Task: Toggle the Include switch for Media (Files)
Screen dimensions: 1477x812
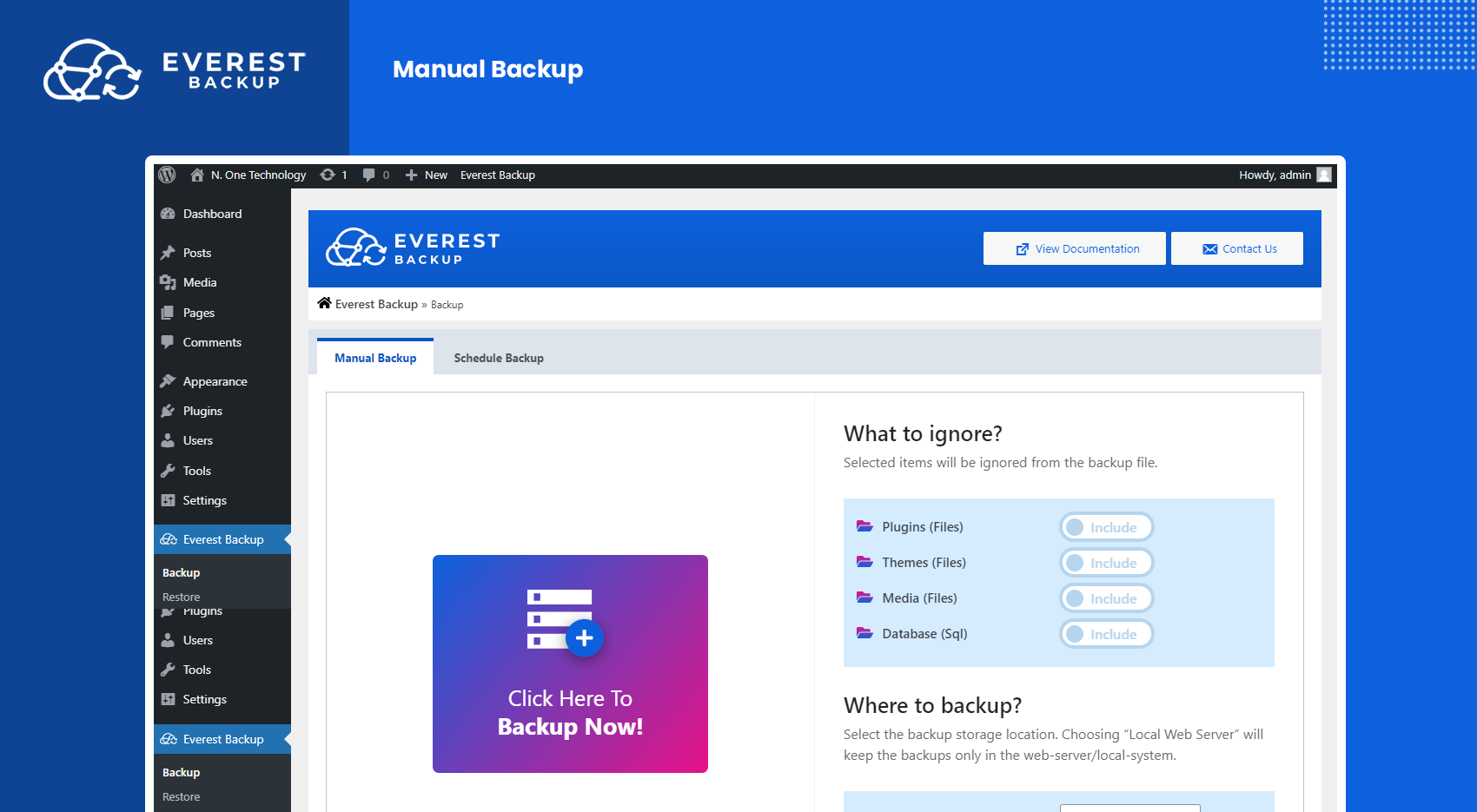Action: click(1107, 598)
